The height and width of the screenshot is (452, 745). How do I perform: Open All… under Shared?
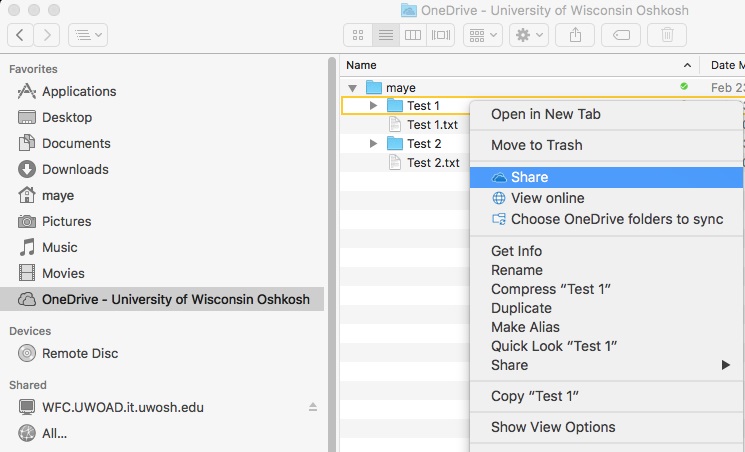coord(42,433)
